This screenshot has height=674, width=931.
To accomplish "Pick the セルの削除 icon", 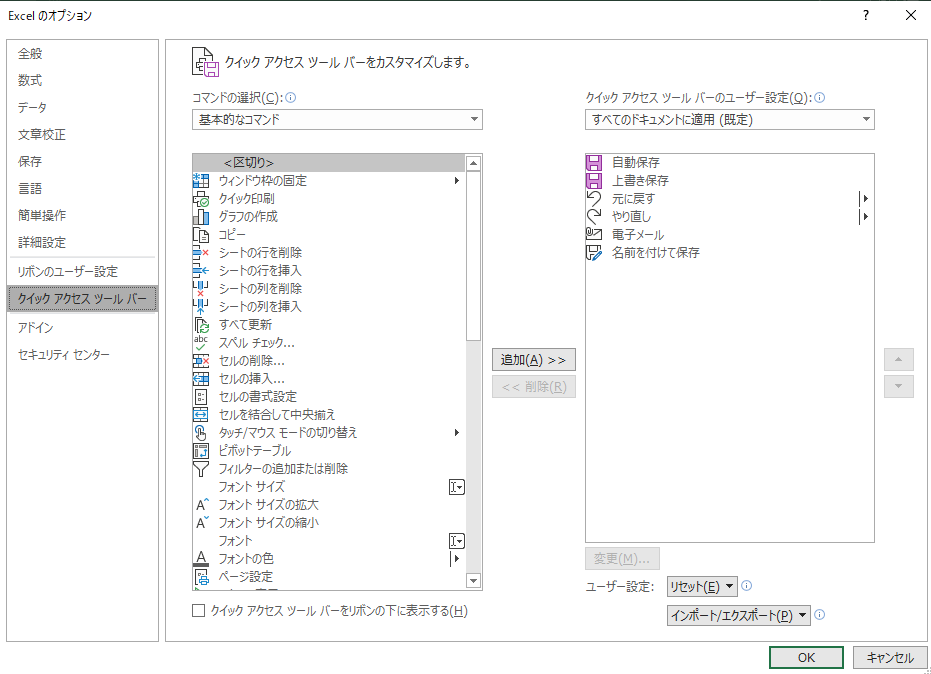I will (201, 361).
